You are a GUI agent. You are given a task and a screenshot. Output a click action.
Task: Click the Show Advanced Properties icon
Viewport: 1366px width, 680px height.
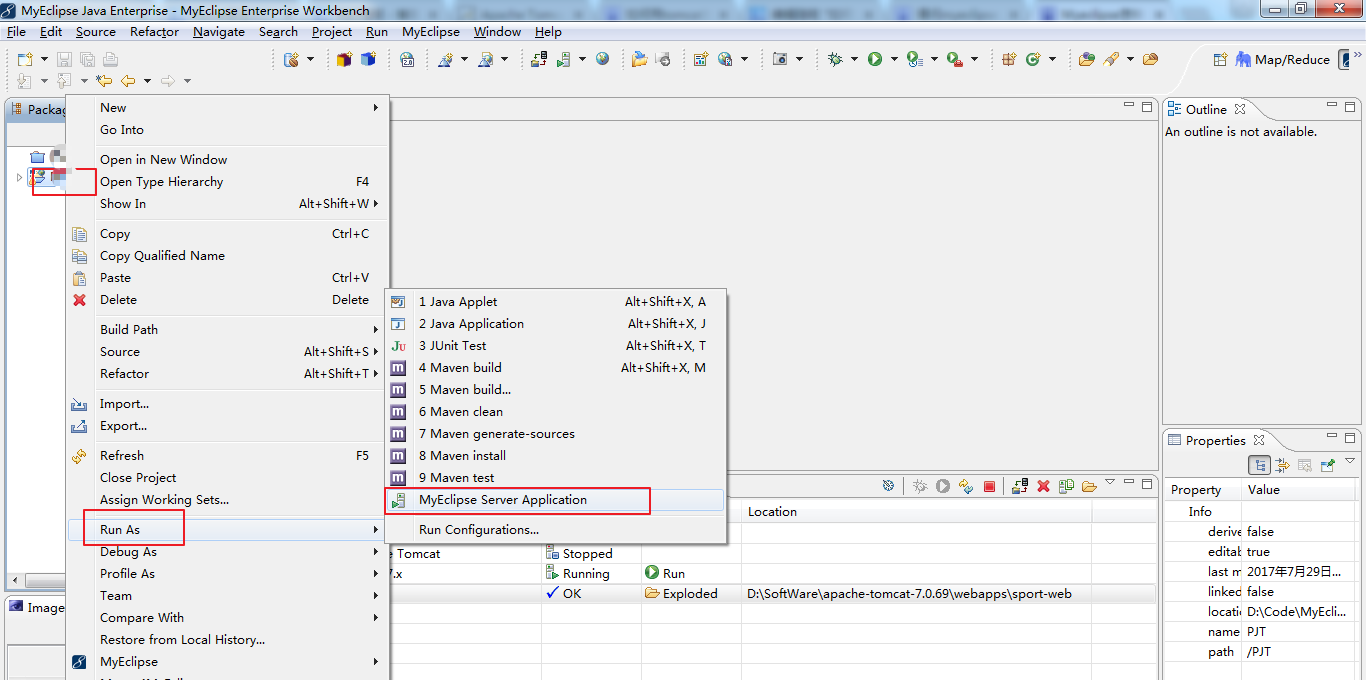coord(1282,465)
